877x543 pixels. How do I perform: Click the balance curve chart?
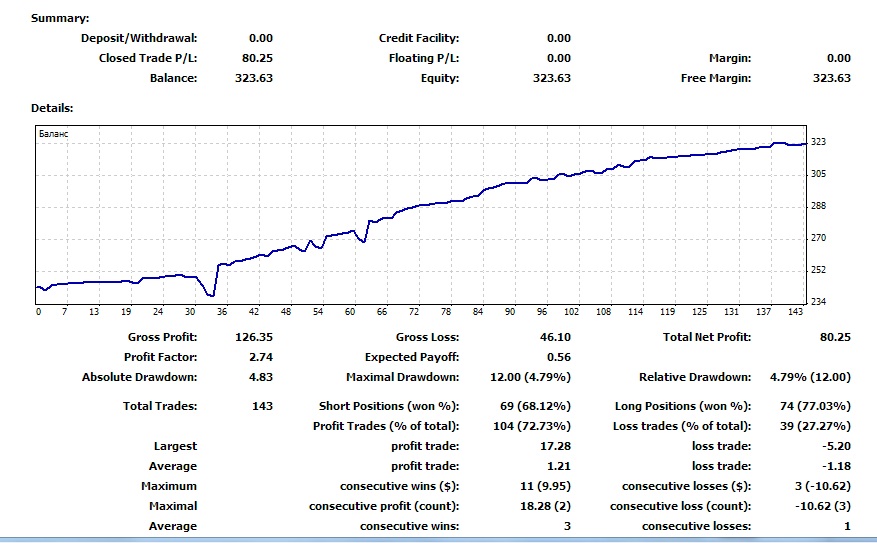(x=421, y=215)
